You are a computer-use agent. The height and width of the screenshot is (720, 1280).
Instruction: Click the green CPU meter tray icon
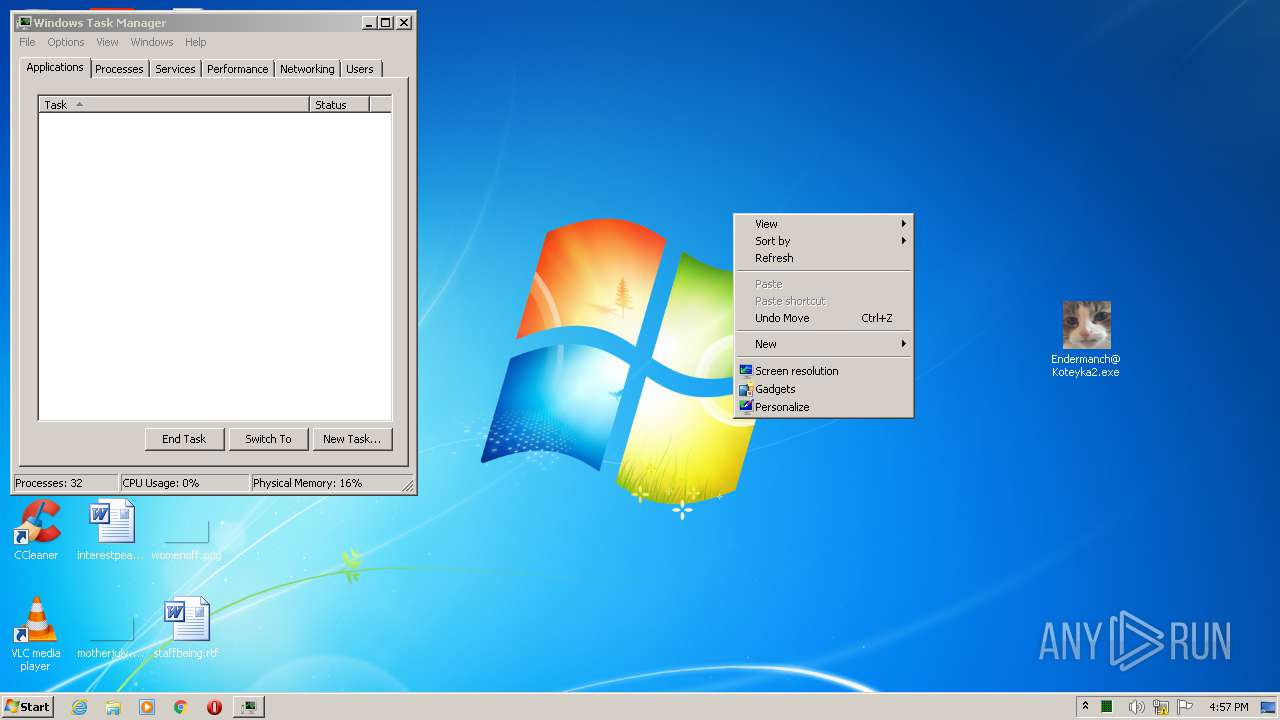[x=1108, y=707]
